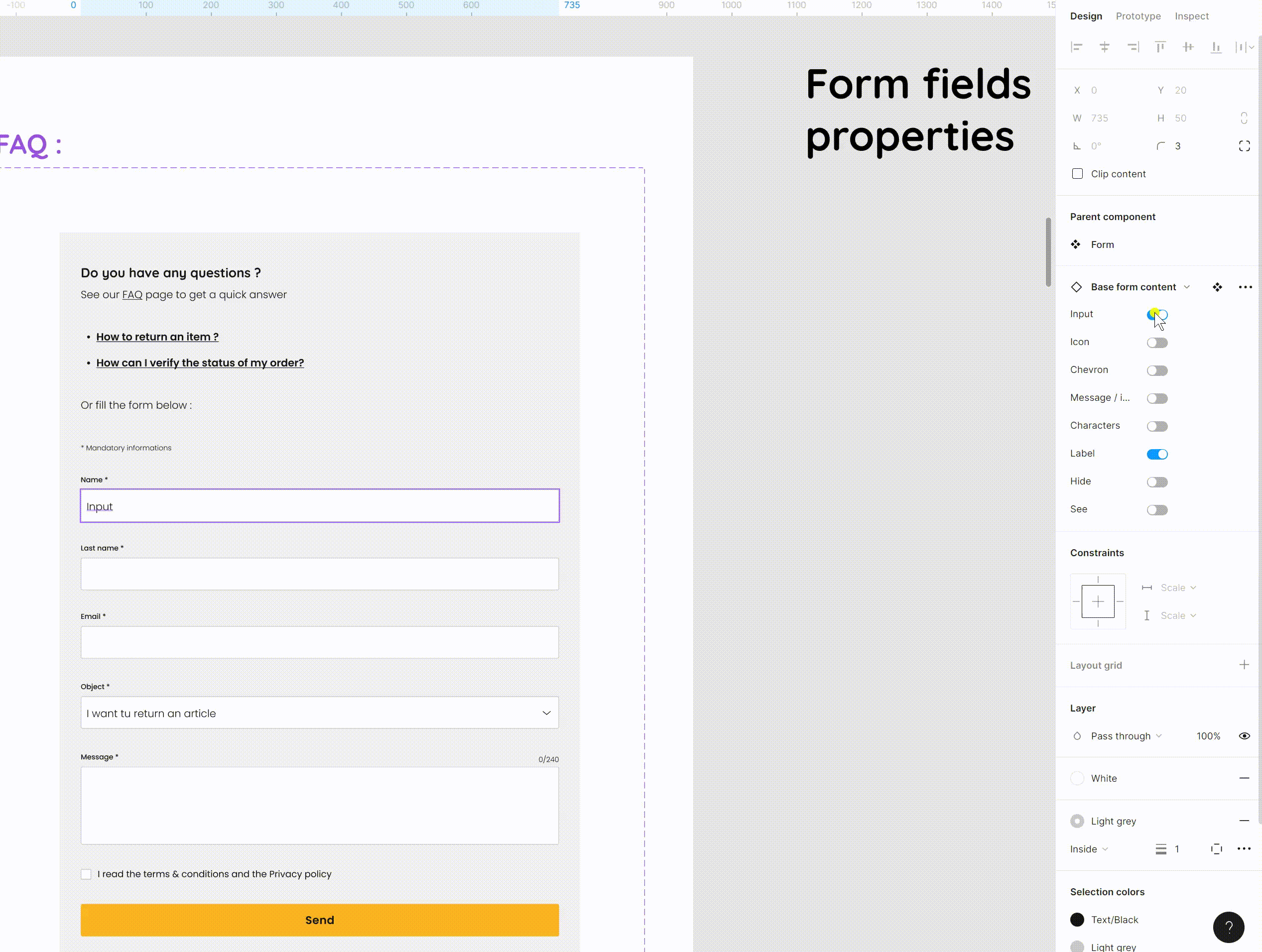1262x952 pixels.
Task: Expand the Object select field in form
Action: point(320,713)
